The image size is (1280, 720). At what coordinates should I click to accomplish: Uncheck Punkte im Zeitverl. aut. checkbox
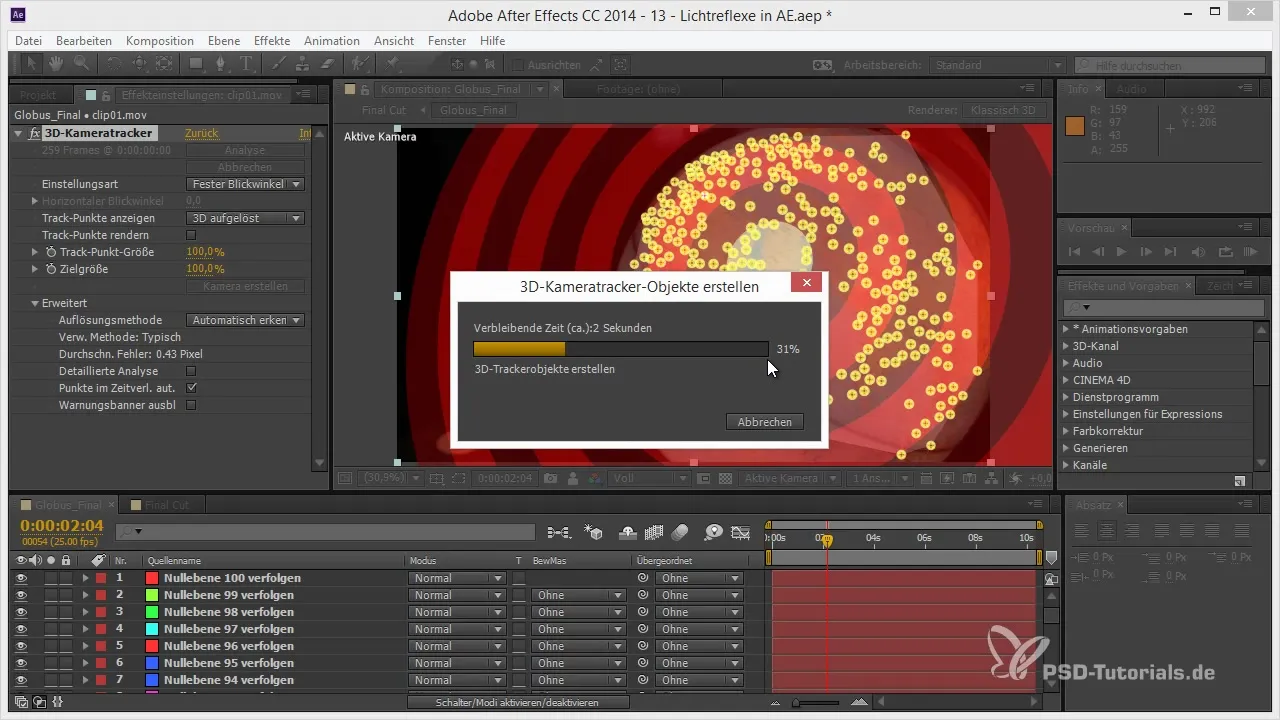click(192, 388)
